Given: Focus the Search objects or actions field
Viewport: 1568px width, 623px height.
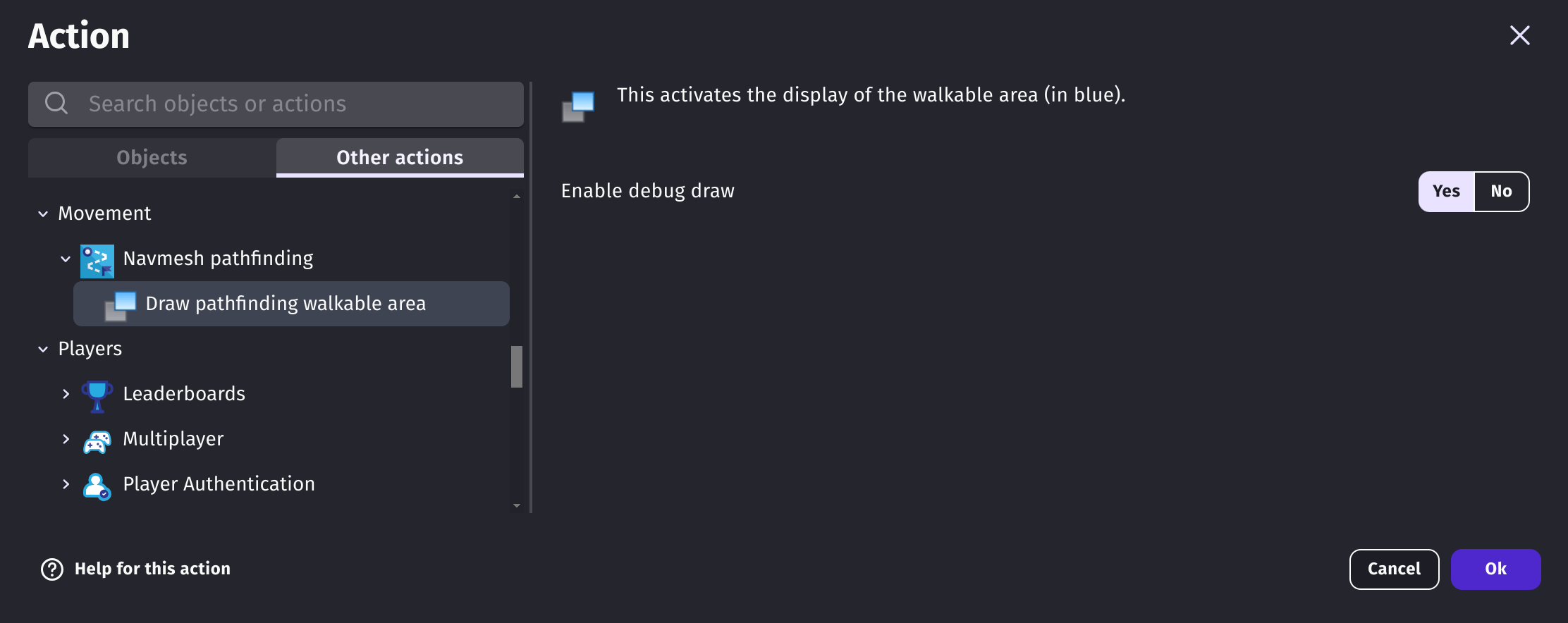Looking at the screenshot, I should 276,104.
